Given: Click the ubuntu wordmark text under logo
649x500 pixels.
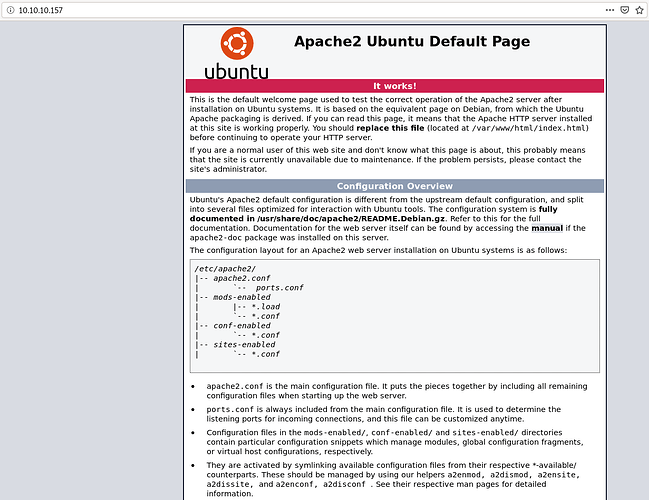Looking at the screenshot, I should (236, 72).
